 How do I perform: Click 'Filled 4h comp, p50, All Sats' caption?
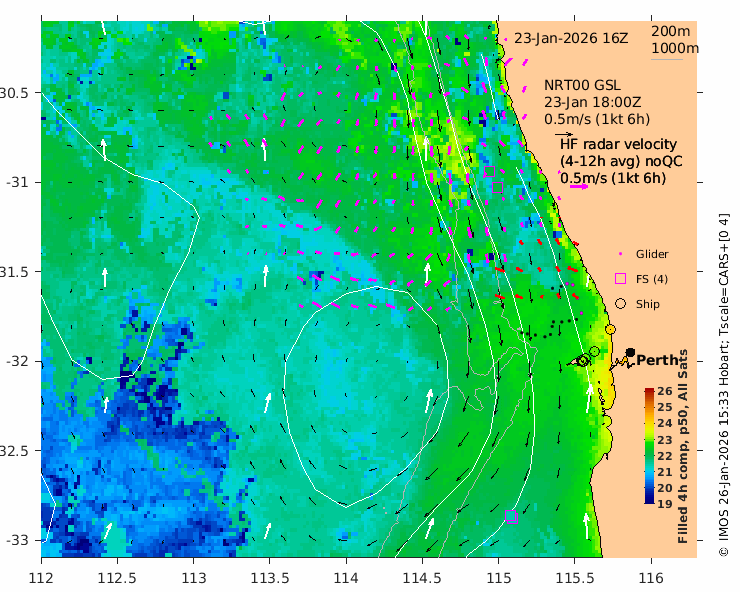[682, 446]
